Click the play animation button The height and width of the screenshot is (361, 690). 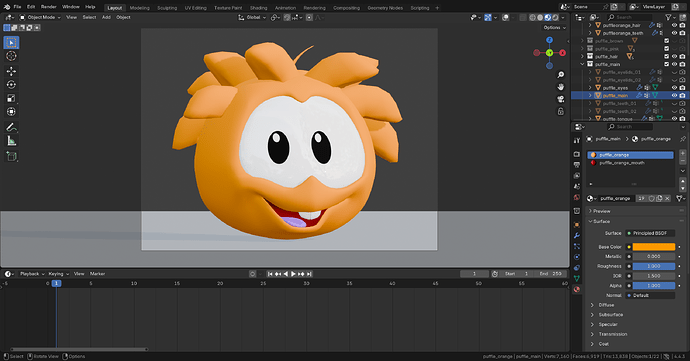click(x=294, y=274)
